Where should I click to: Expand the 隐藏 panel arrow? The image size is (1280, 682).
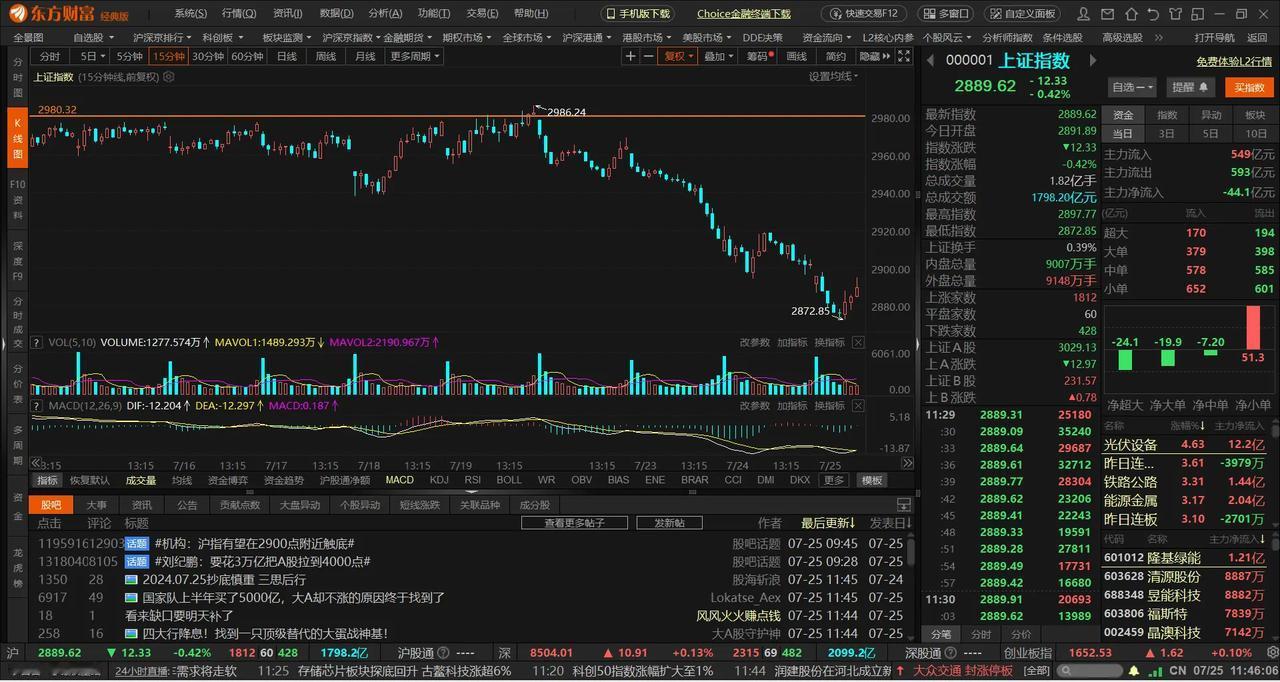[x=875, y=56]
